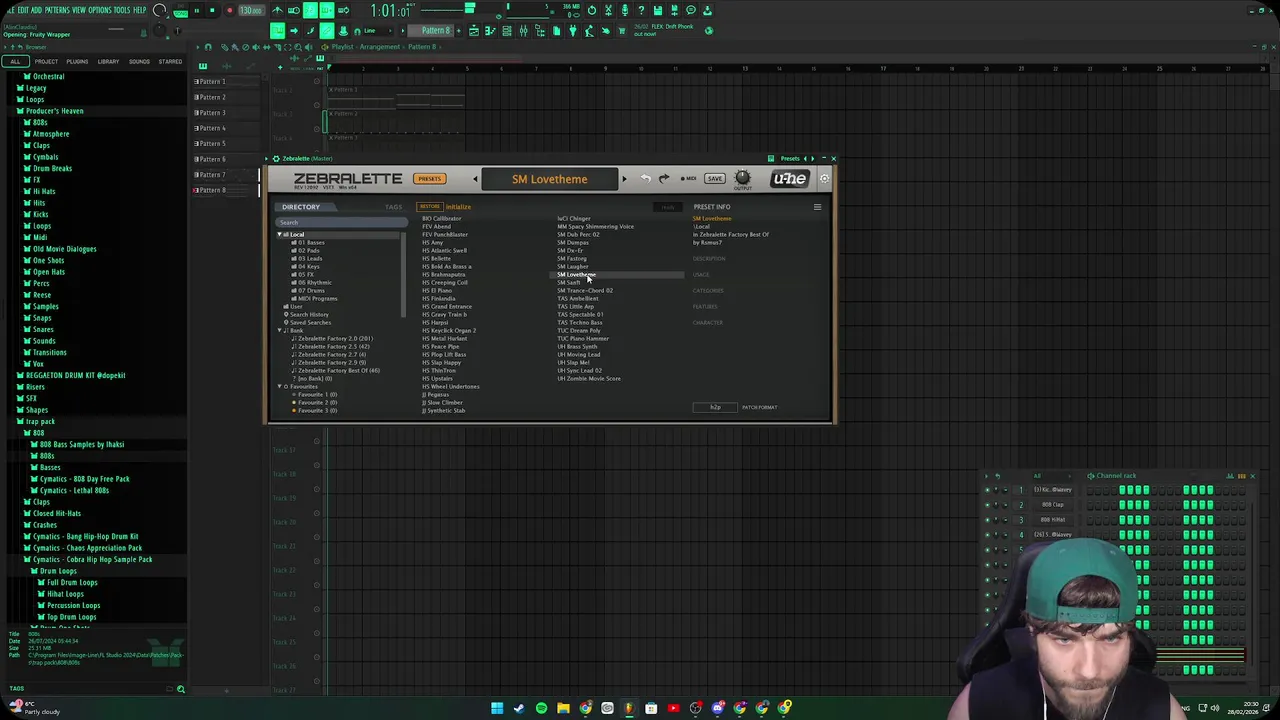1280x720 pixels.
Task: Select the browser ALL tab
Action: [15, 62]
